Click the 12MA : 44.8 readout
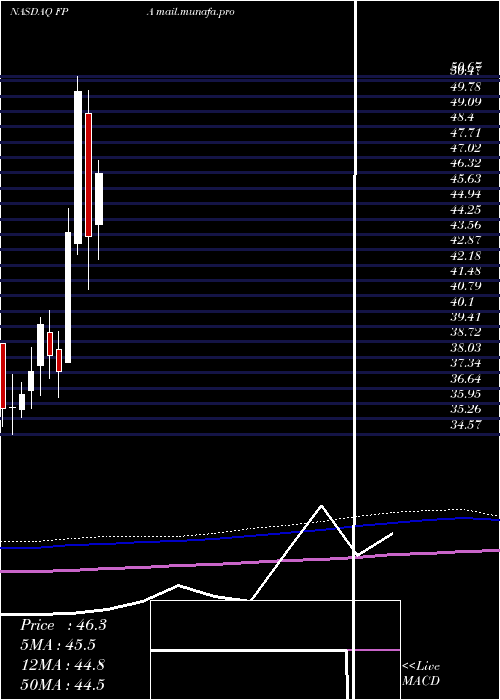The height and width of the screenshot is (700, 500). (63, 665)
